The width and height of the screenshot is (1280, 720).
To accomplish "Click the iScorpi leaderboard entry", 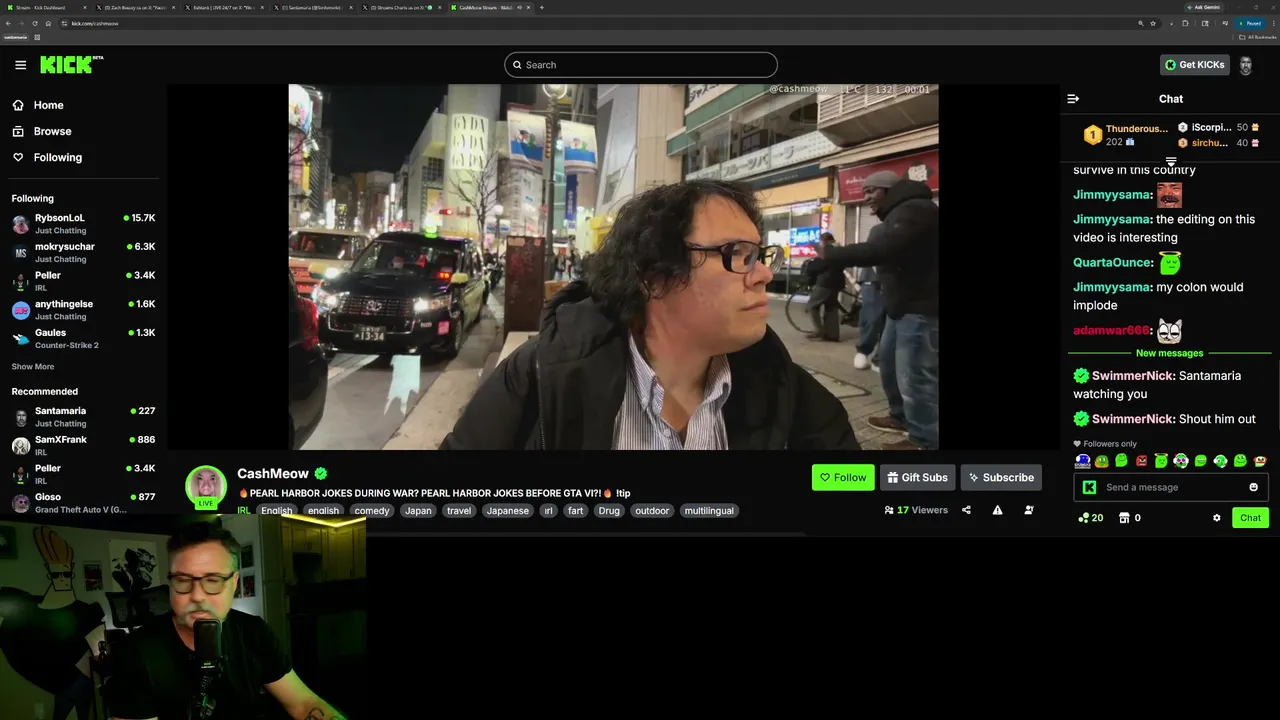I will [1218, 128].
